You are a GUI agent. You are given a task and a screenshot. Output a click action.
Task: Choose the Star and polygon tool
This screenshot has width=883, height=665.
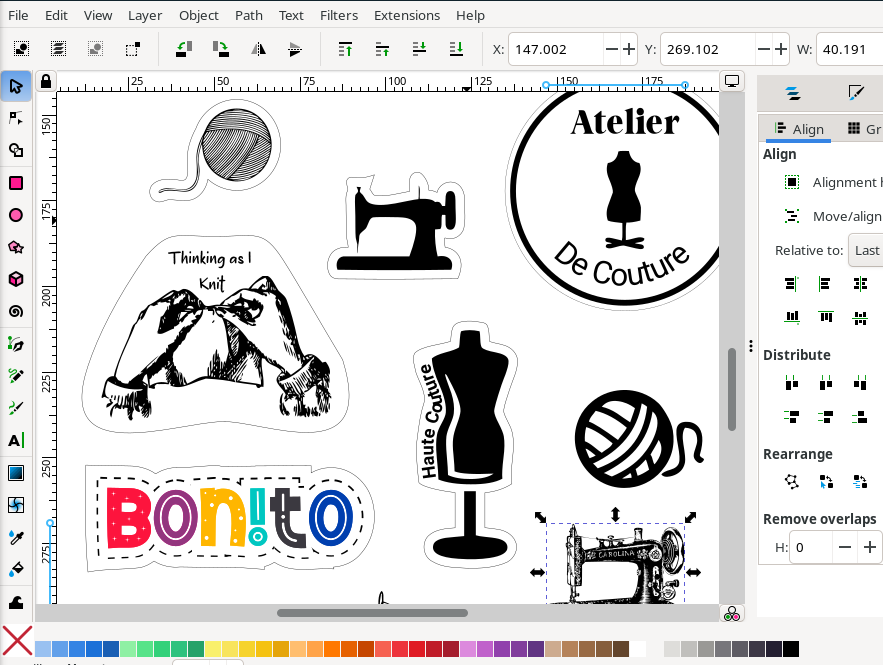[16, 247]
